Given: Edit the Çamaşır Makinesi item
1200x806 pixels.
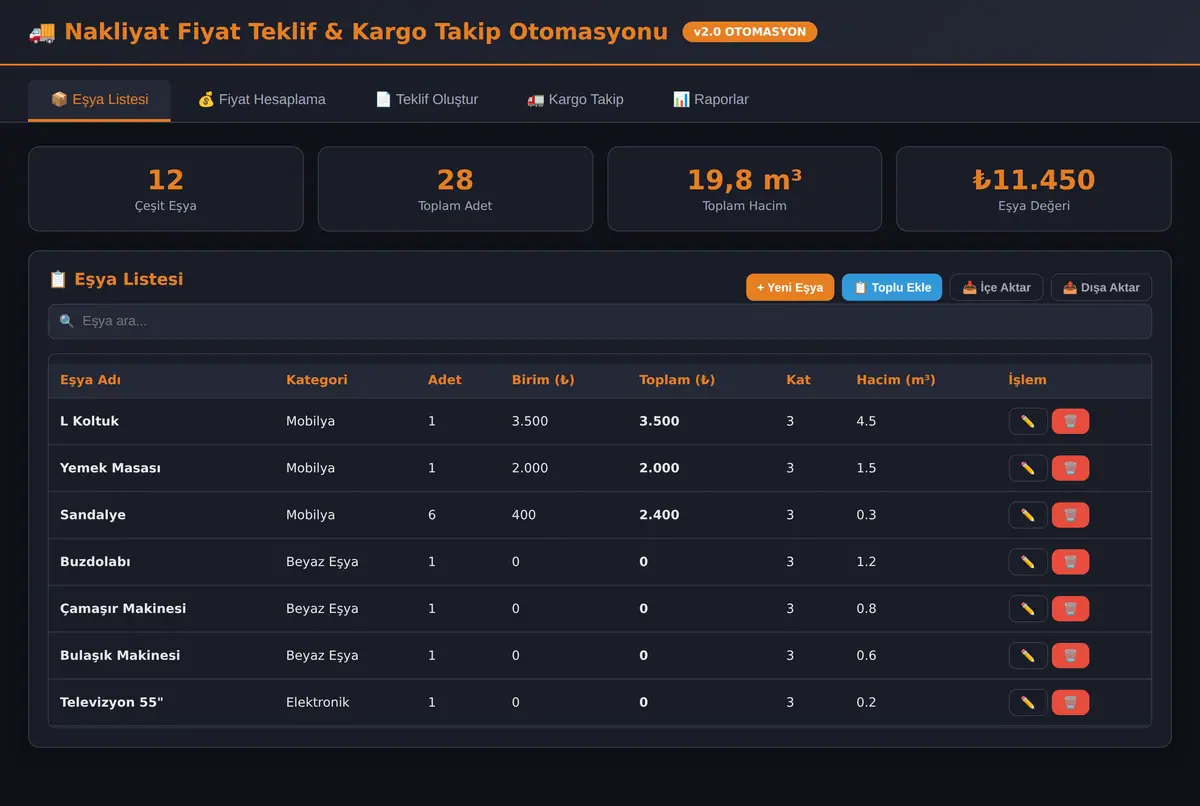Looking at the screenshot, I should [1028, 608].
